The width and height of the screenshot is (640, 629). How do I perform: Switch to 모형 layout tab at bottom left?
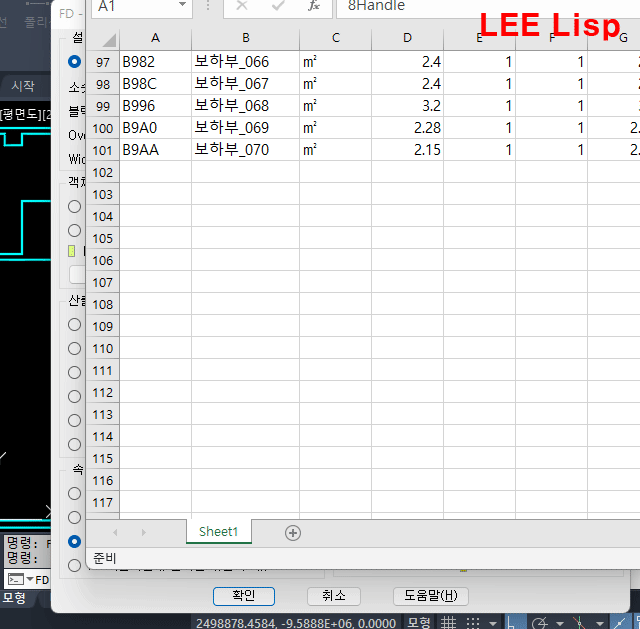coord(14,598)
